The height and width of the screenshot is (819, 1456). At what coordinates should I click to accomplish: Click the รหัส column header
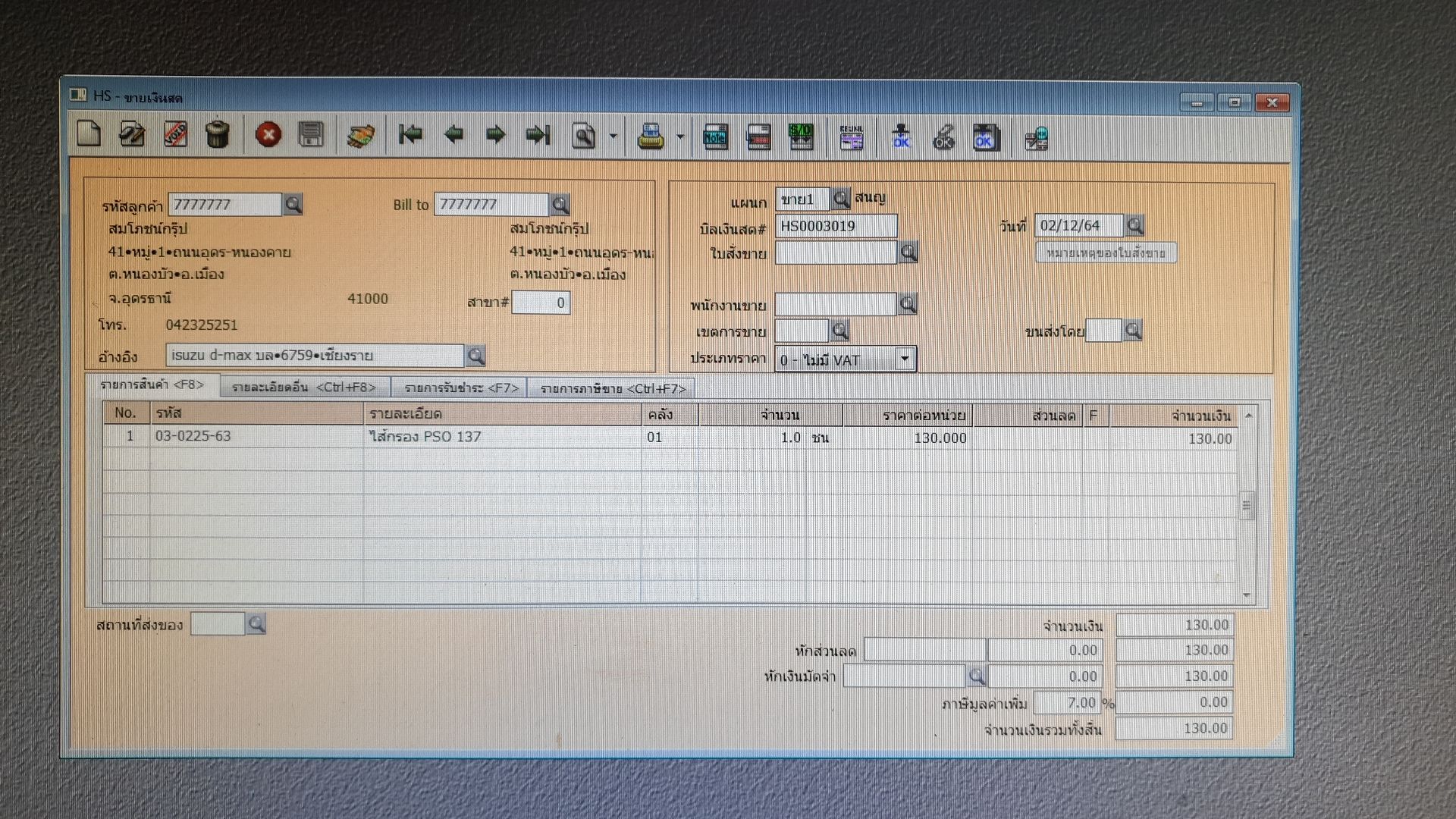256,413
